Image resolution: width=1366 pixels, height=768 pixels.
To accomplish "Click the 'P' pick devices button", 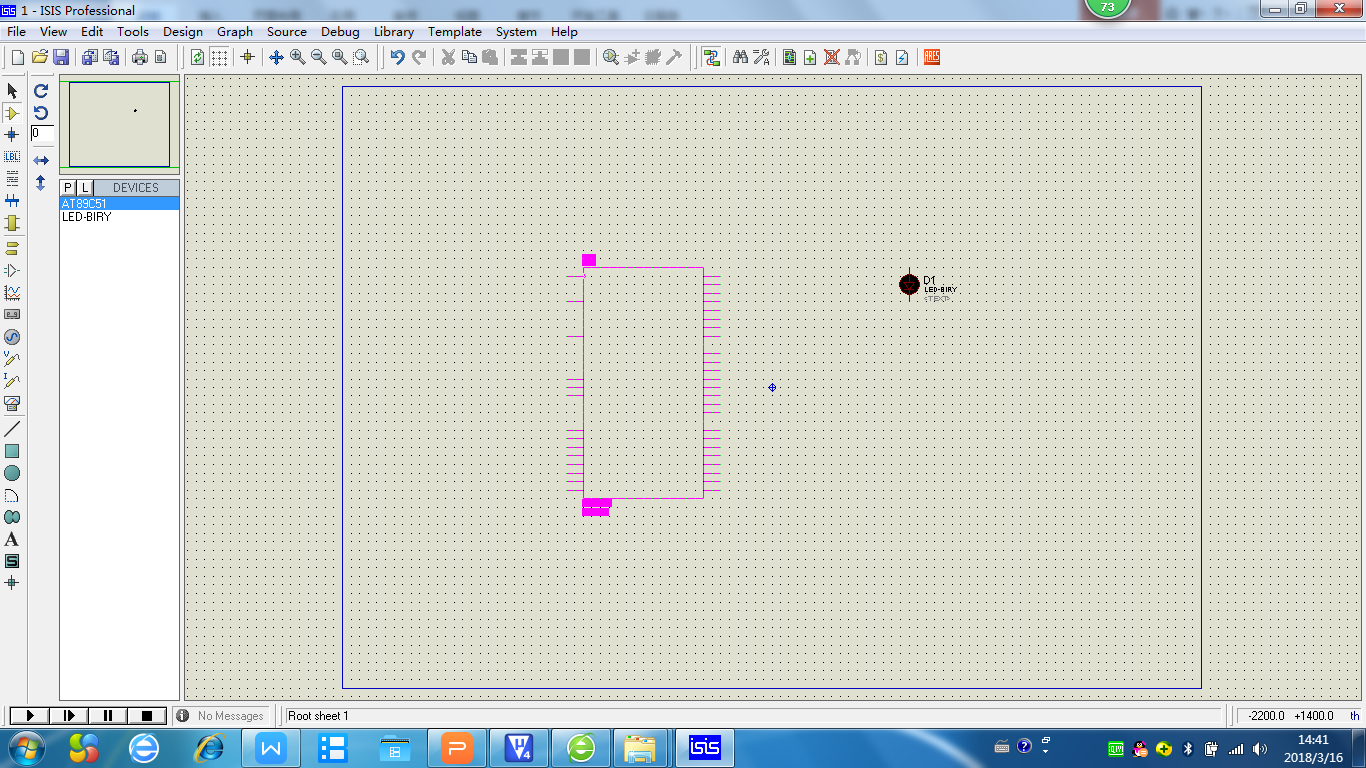I will click(68, 187).
